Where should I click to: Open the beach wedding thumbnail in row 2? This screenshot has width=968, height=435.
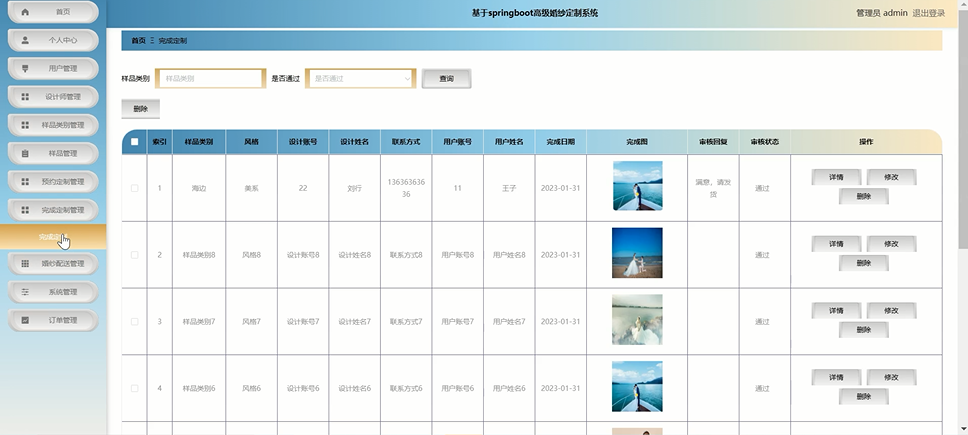pos(637,253)
